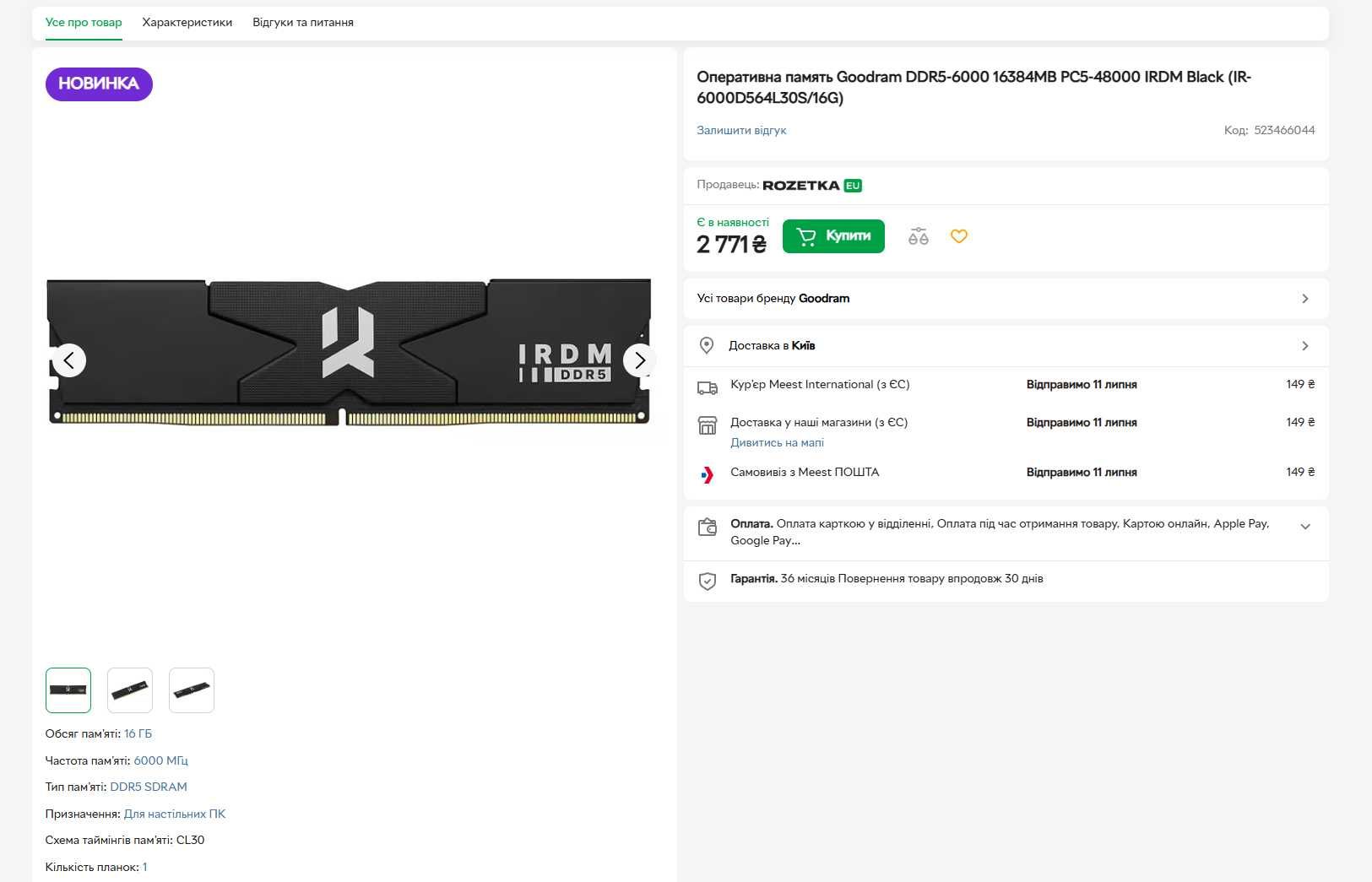Open Дивитись на мапі link

pyautogui.click(x=777, y=442)
